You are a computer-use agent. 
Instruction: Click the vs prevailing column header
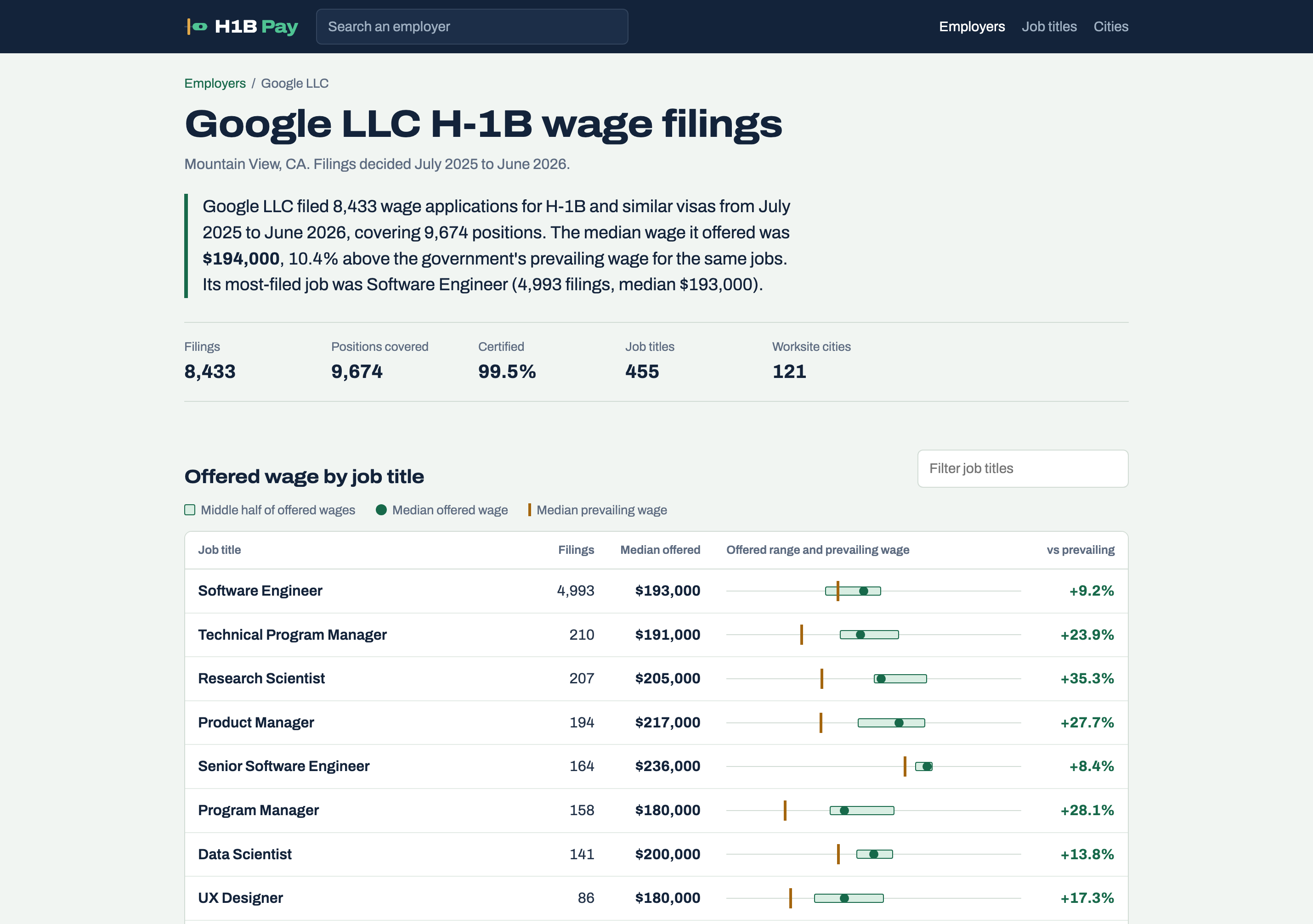coord(1080,550)
